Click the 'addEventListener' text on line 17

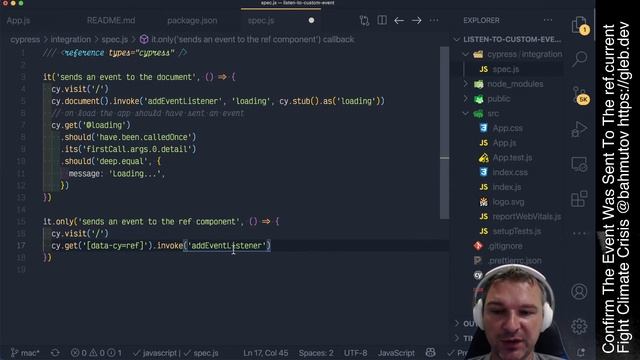click(227, 245)
